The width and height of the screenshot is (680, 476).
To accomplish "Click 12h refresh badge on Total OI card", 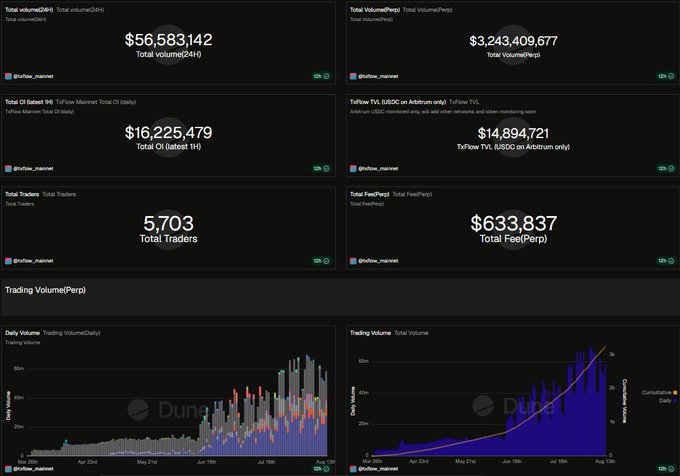I will 321,169.
